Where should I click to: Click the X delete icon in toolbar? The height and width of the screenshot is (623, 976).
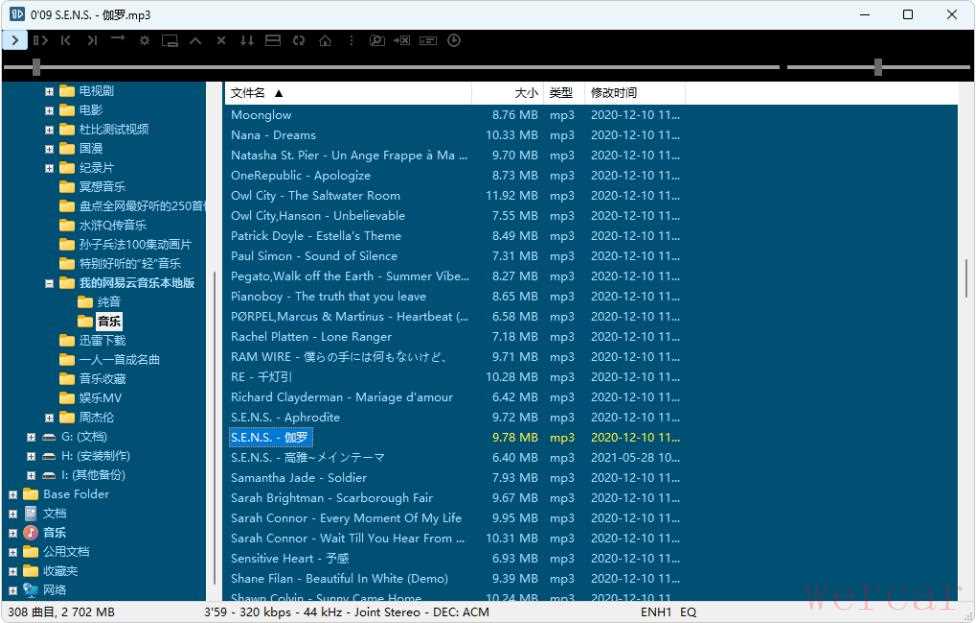pyautogui.click(x=221, y=41)
